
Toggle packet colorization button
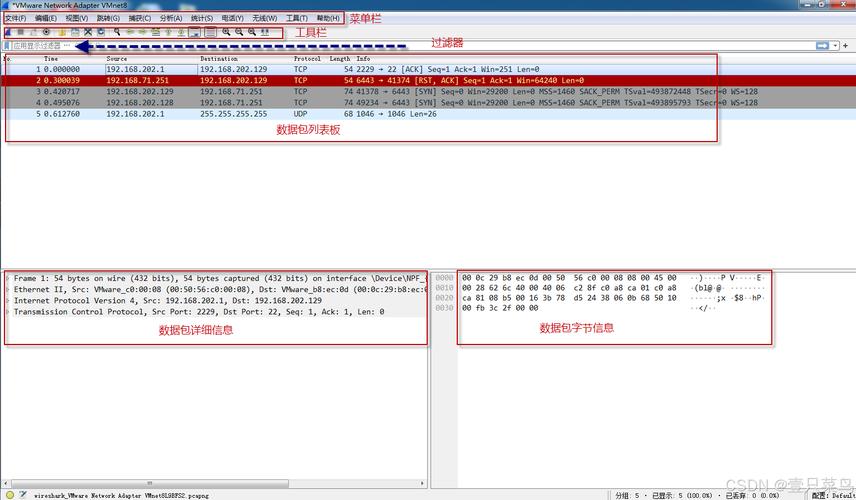pyautogui.click(x=210, y=32)
